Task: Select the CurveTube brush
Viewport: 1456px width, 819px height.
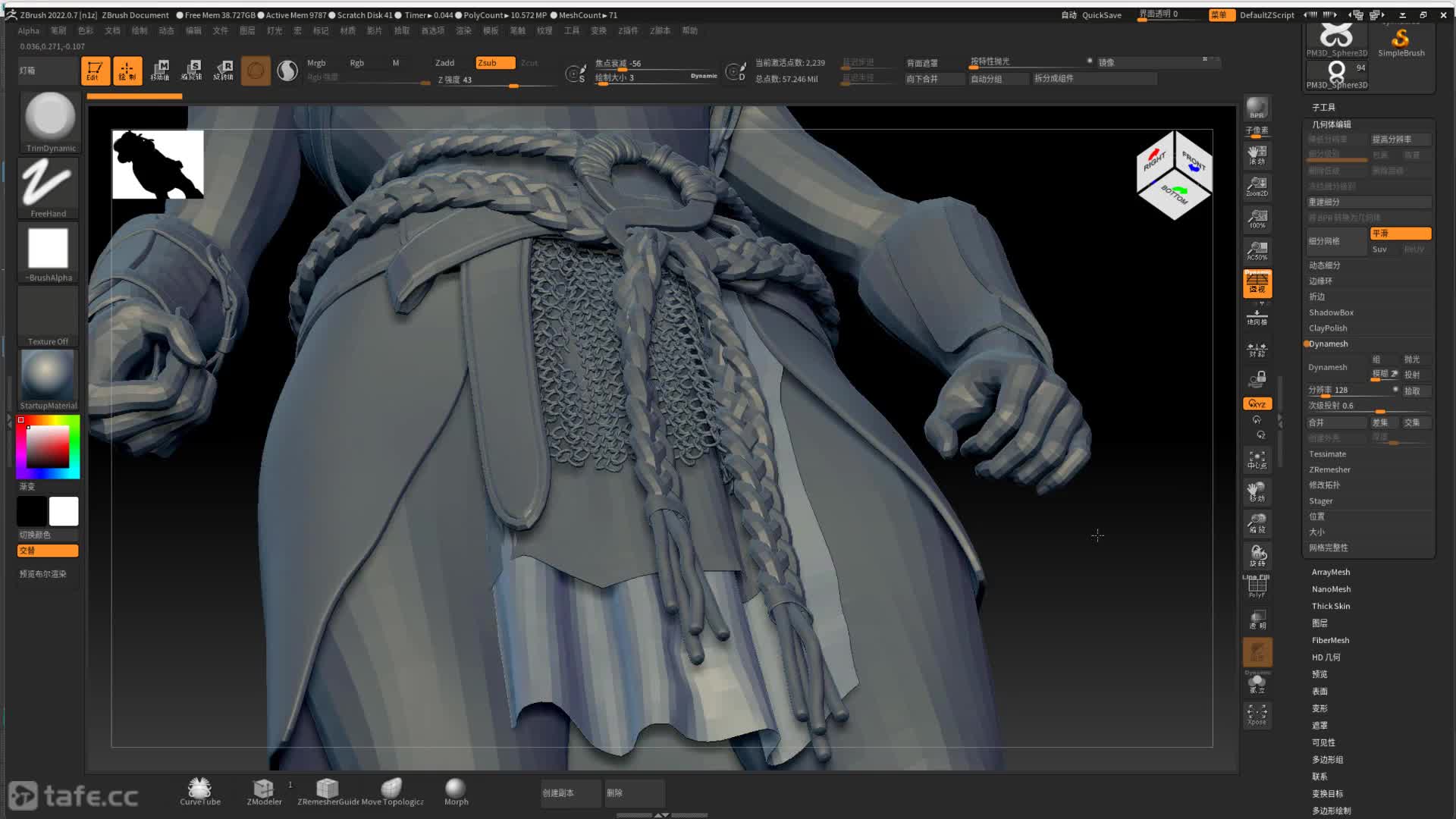Action: [x=200, y=792]
